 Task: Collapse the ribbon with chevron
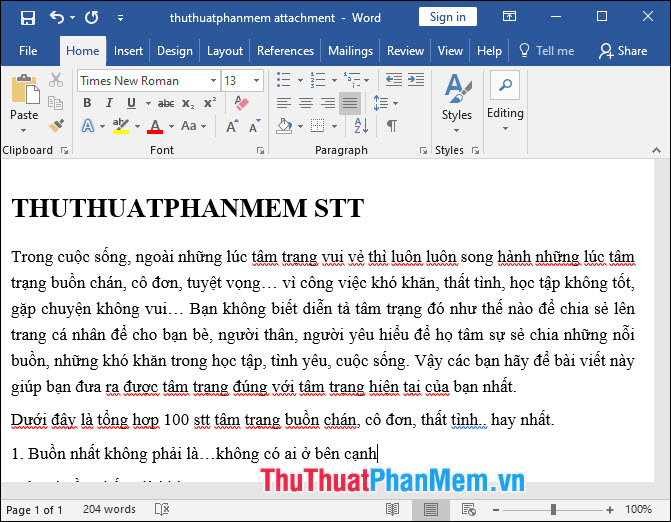point(656,150)
